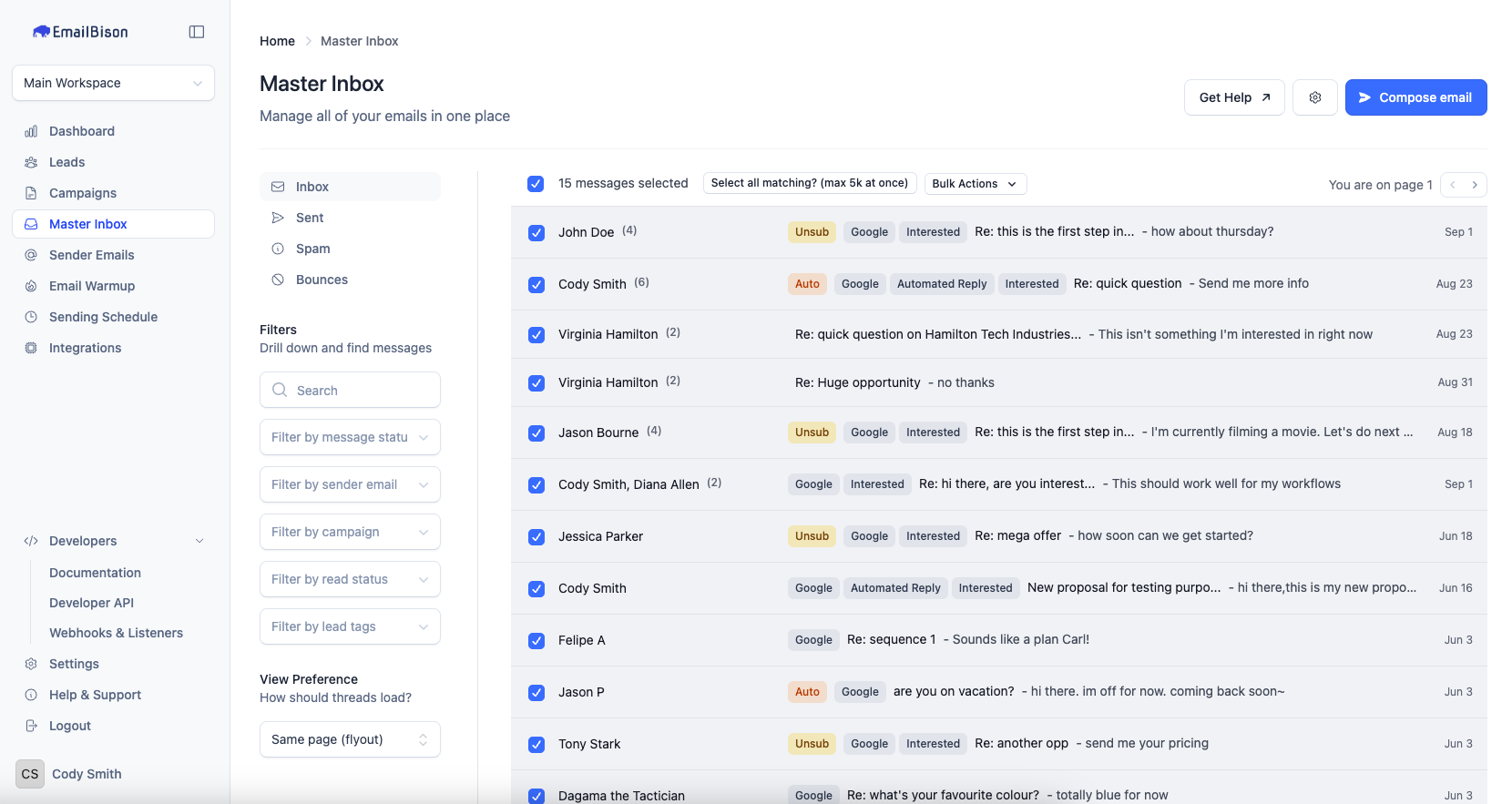
Task: Open the Filter by campaign dropdown
Action: (x=350, y=532)
